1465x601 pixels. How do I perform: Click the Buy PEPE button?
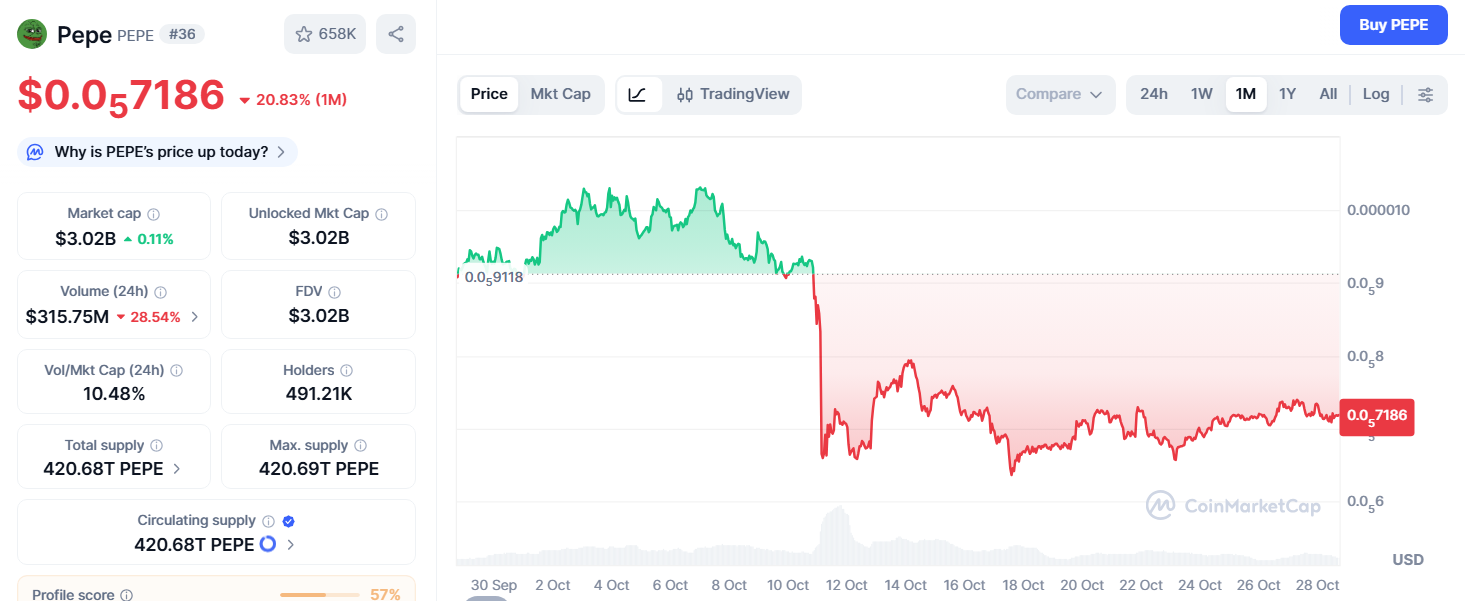(1393, 24)
